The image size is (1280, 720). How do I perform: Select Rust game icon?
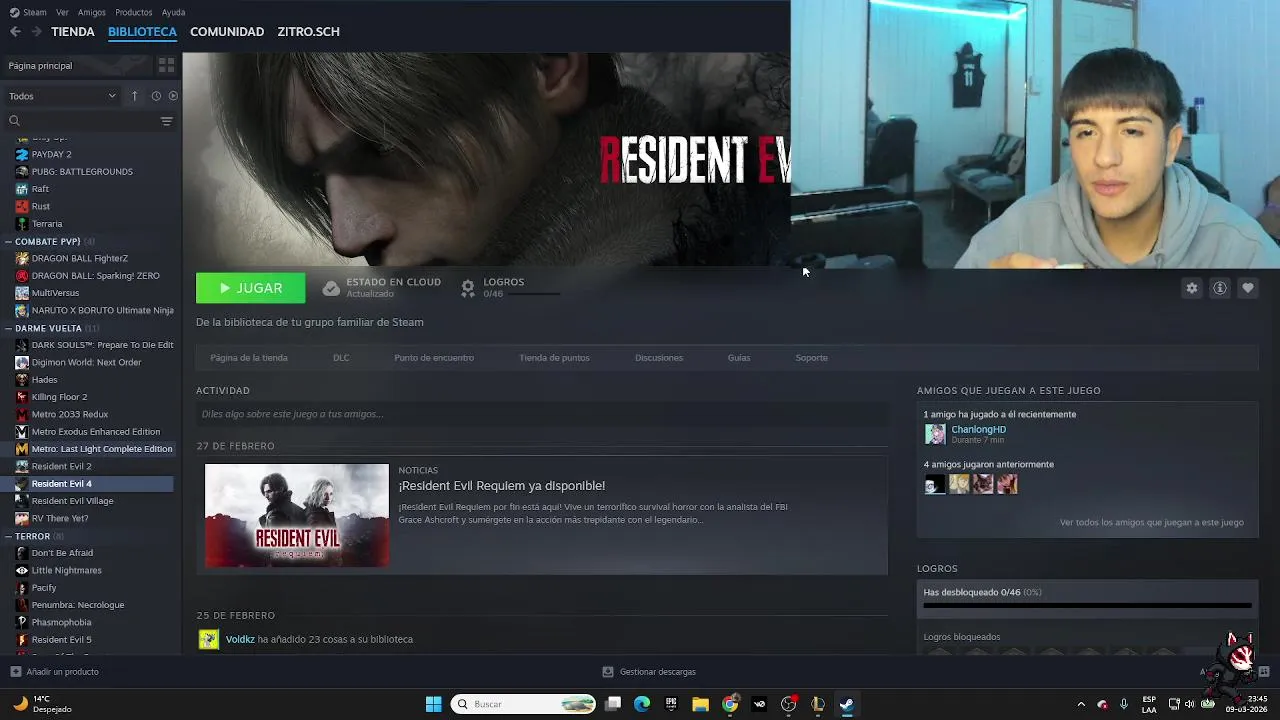(22, 206)
